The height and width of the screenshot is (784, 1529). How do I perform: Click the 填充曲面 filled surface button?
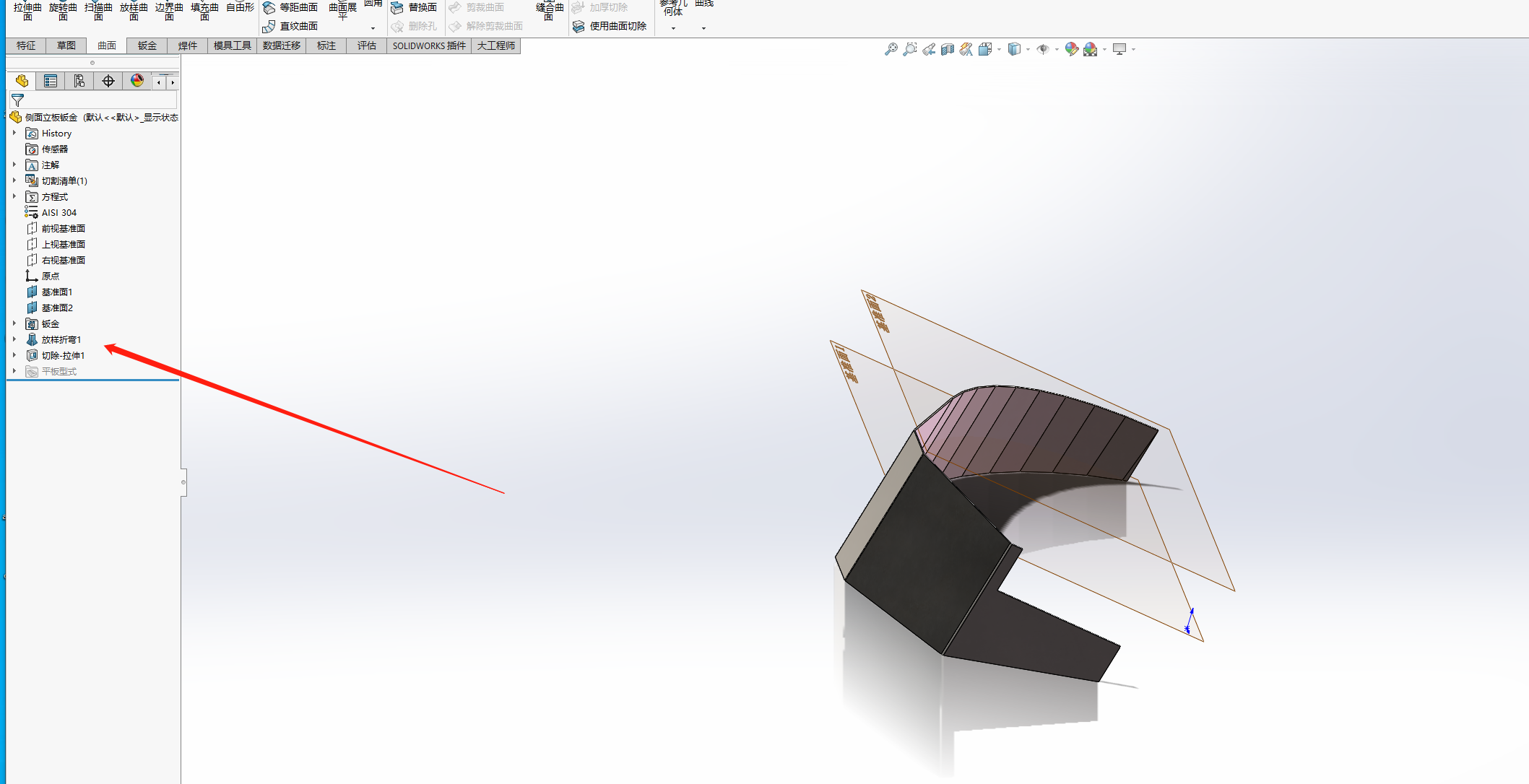[x=204, y=11]
